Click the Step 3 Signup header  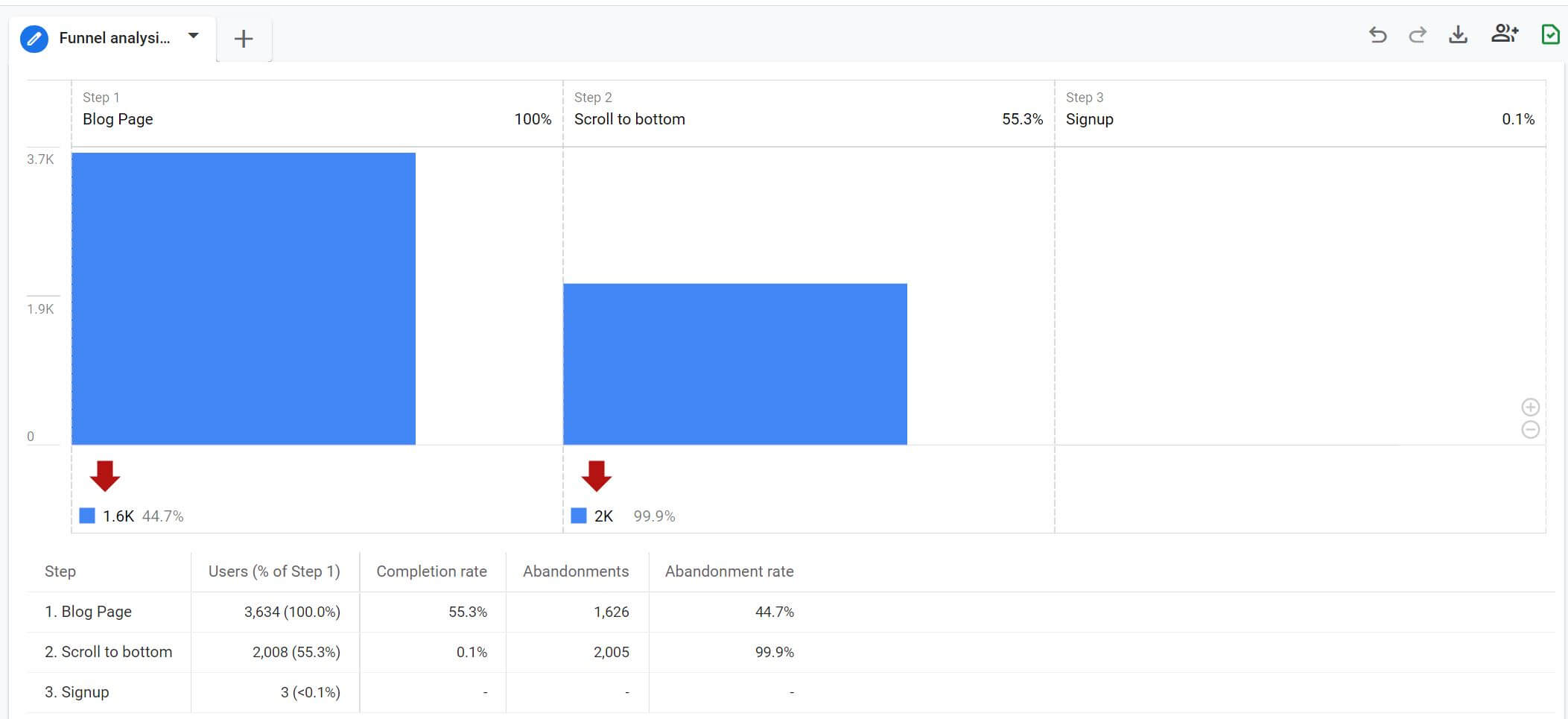(x=1300, y=113)
